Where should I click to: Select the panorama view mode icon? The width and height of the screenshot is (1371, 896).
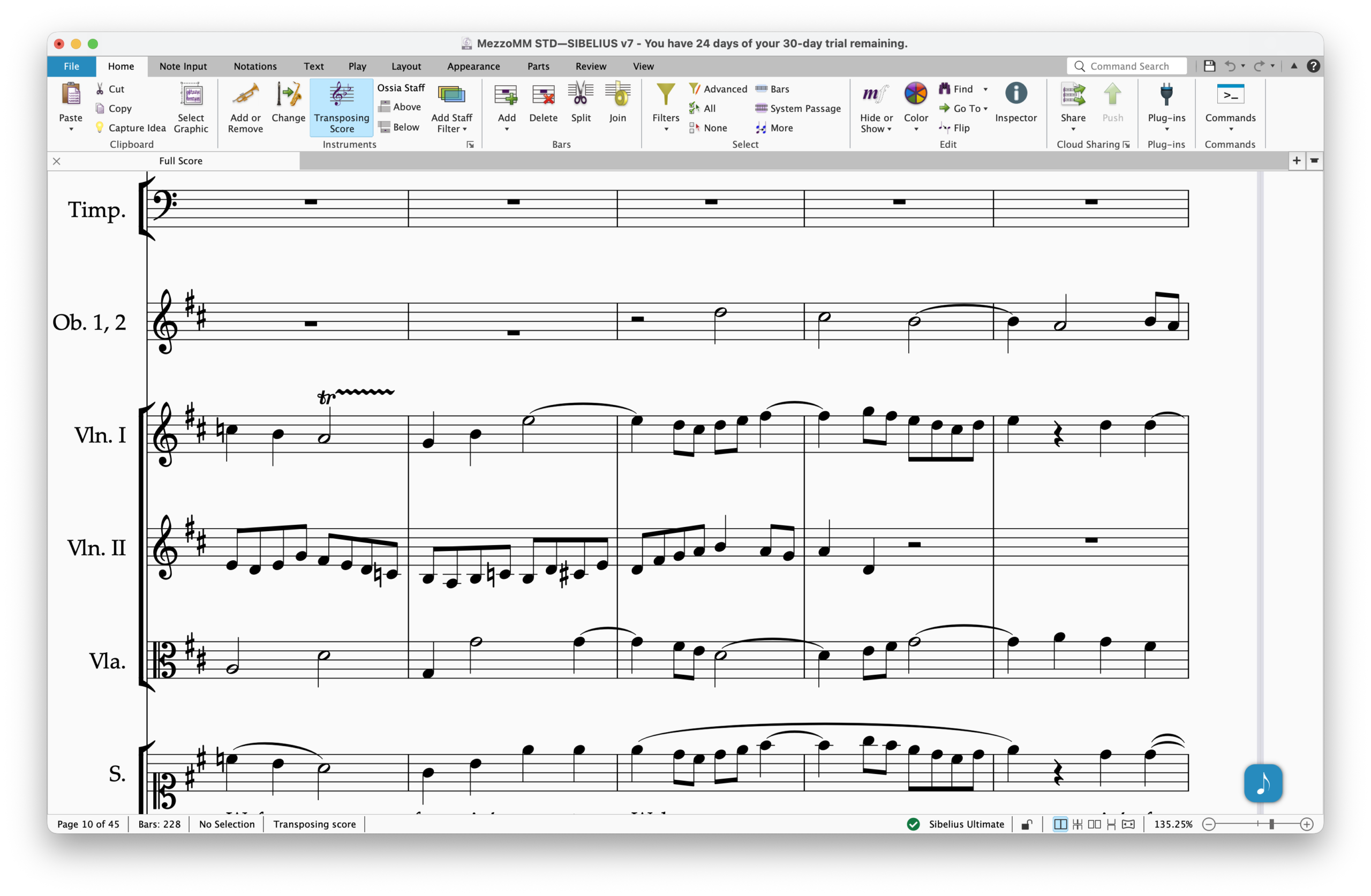click(x=1128, y=825)
